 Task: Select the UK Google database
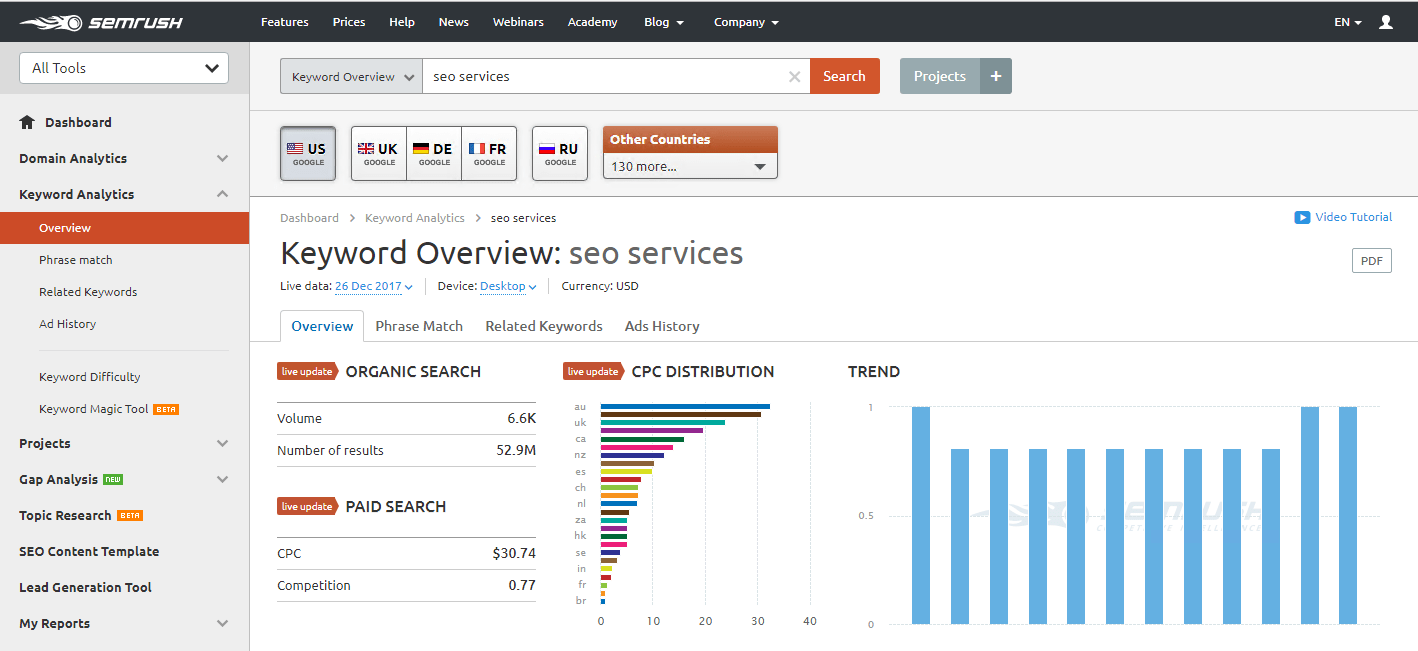coord(379,154)
